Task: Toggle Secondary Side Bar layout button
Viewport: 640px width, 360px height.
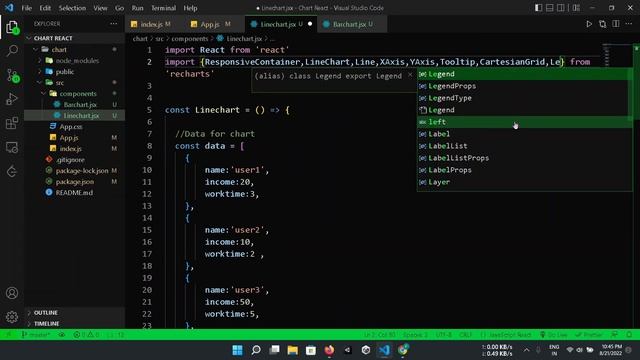Action: coord(561,8)
